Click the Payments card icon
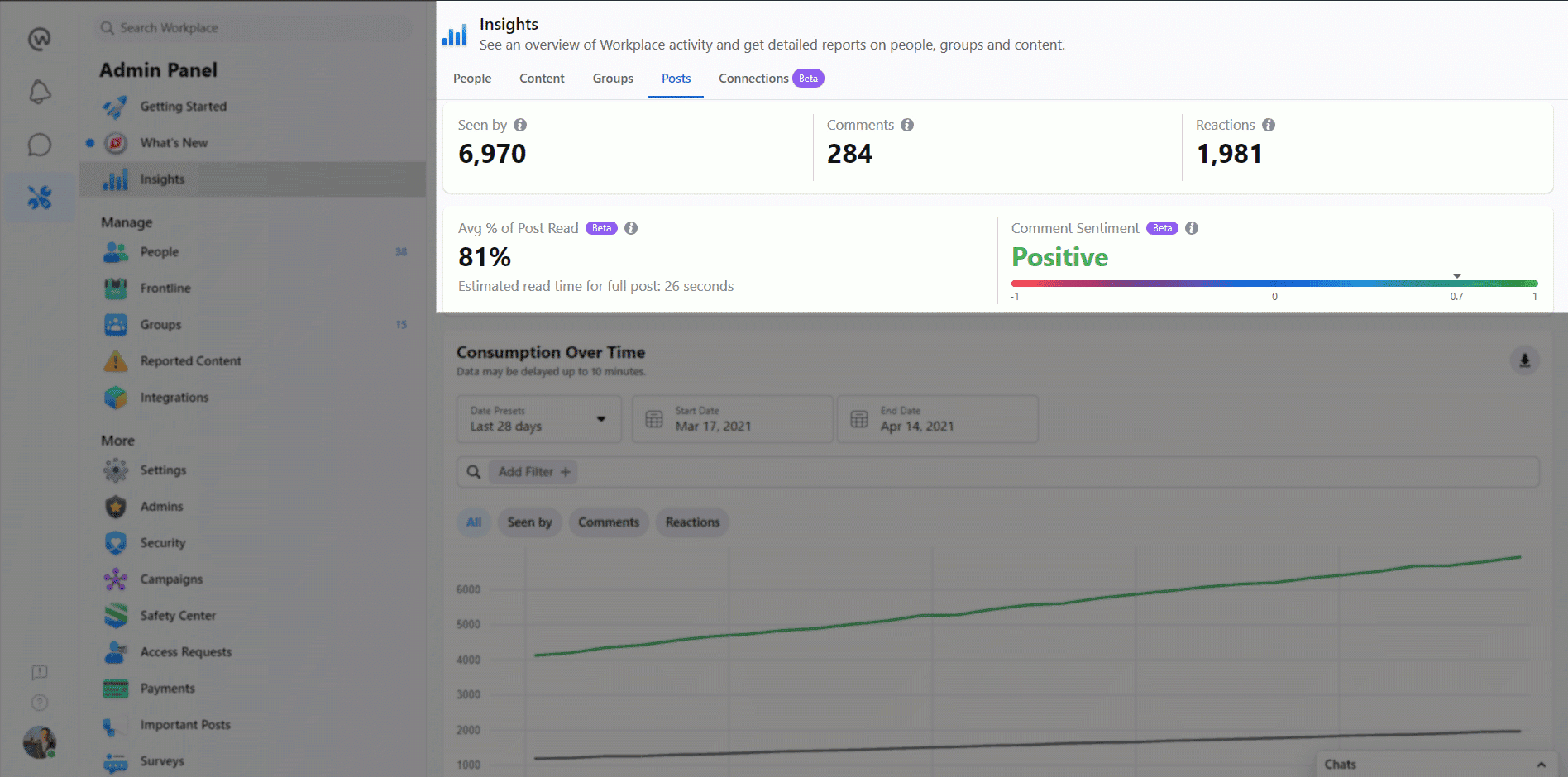 (x=116, y=689)
